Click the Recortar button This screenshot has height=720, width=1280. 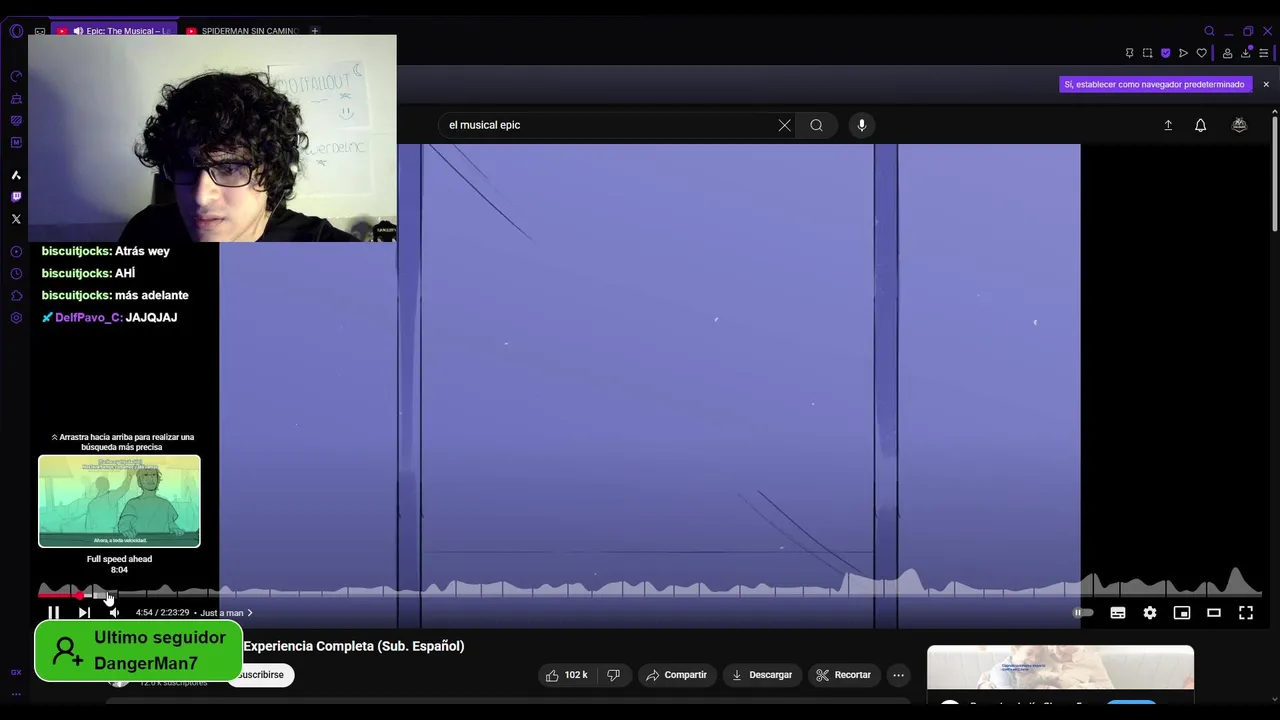[843, 675]
